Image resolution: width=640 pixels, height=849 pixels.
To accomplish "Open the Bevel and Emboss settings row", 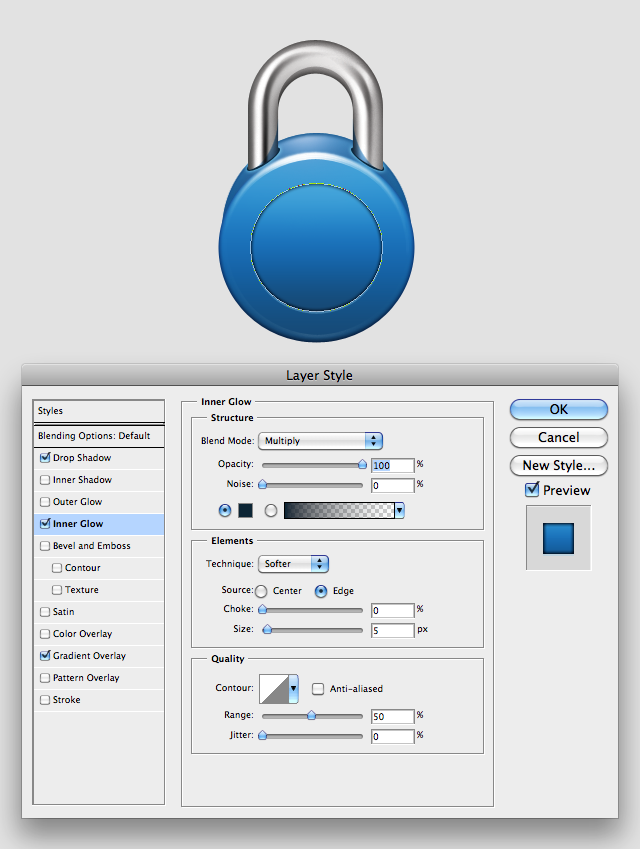I will coord(99,546).
